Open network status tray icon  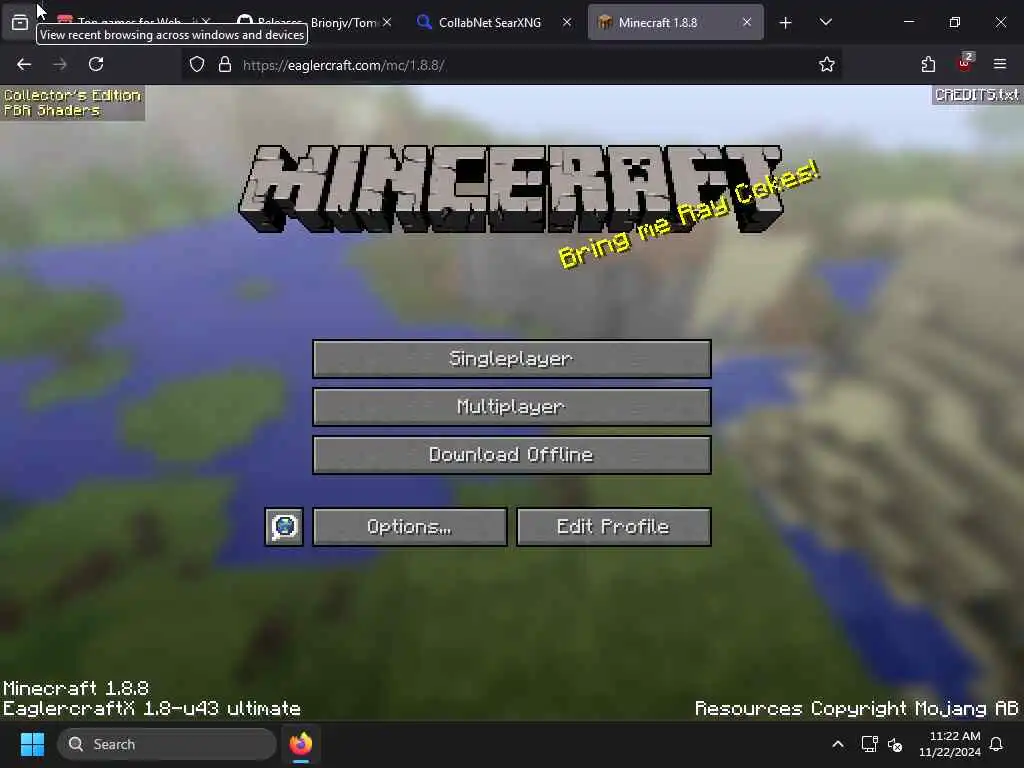pyautogui.click(x=869, y=744)
